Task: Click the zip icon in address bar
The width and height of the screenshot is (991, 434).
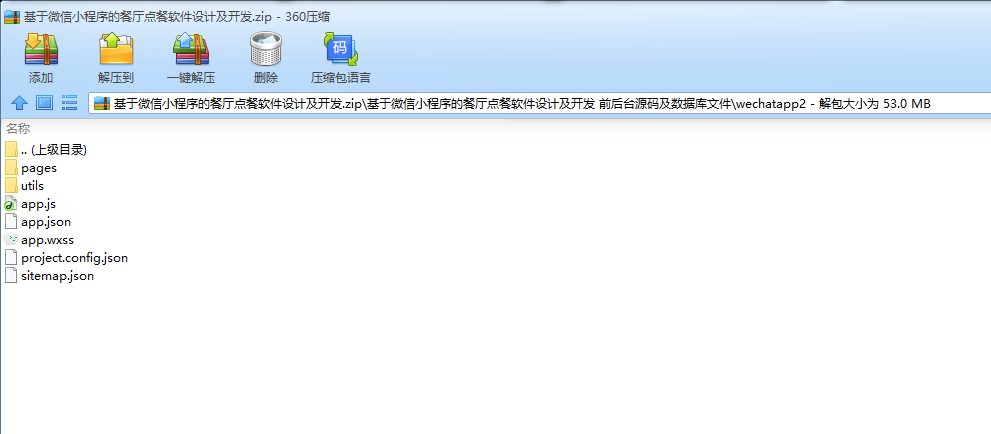Action: click(102, 104)
